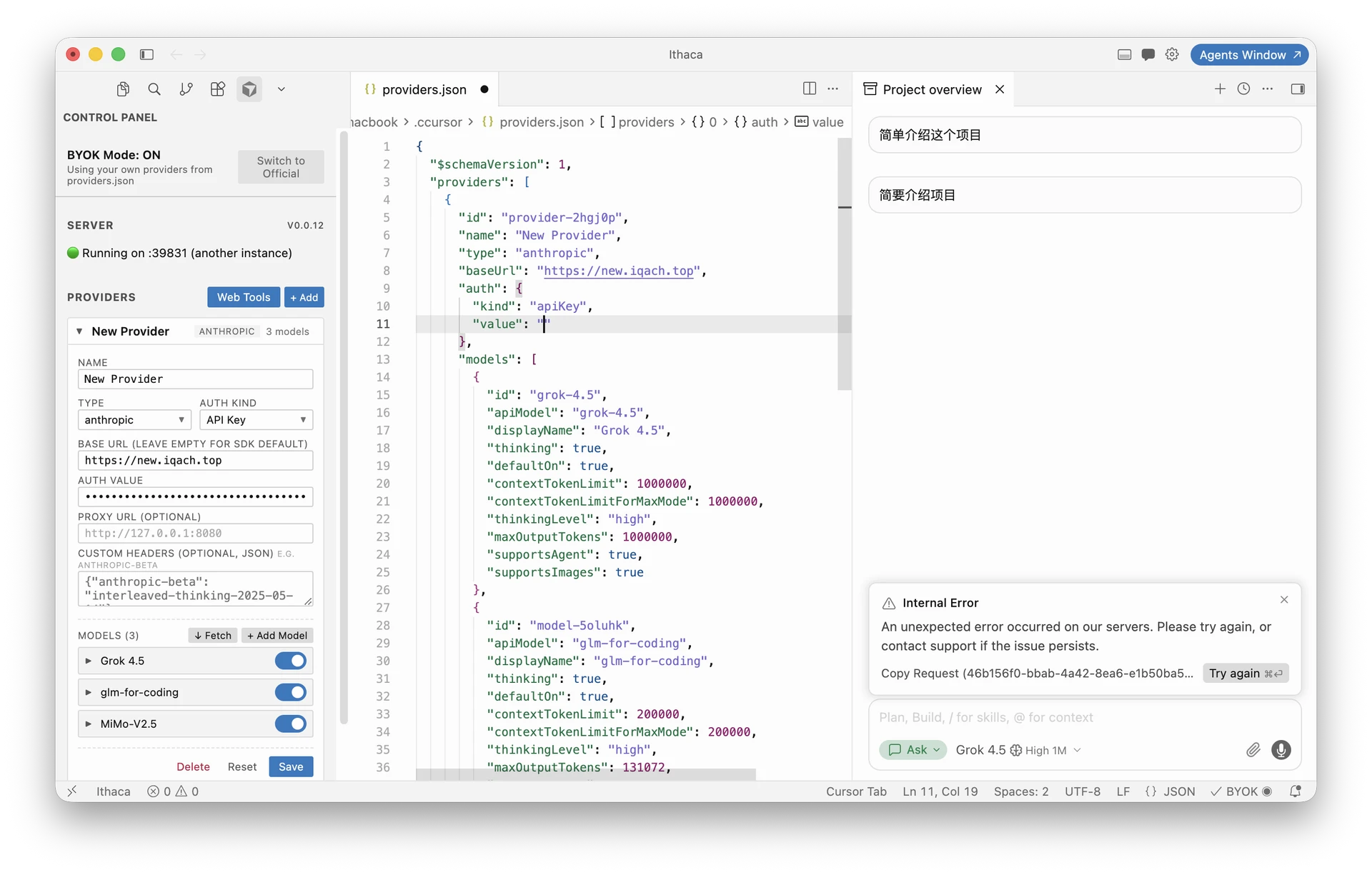
Task: Open Cursor settings gear
Action: (1172, 54)
